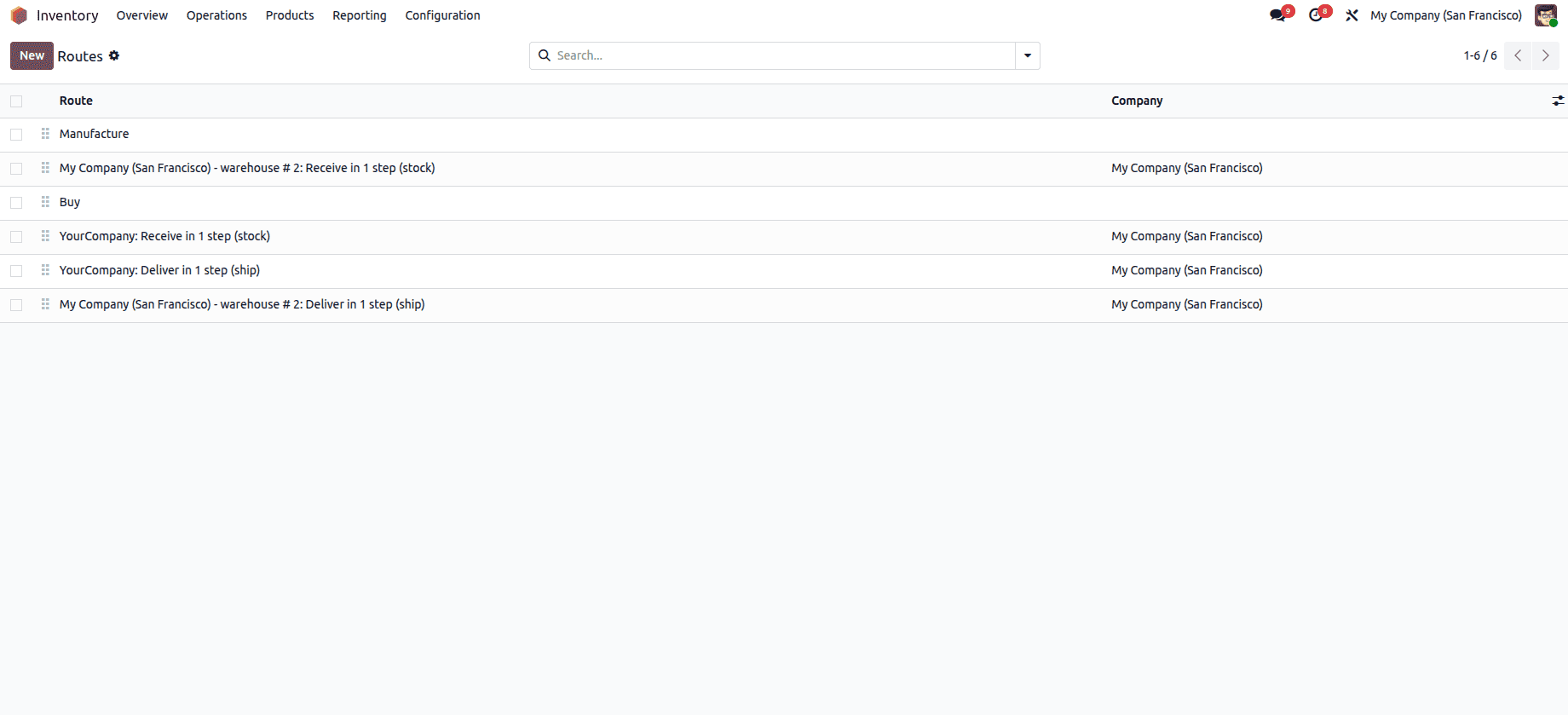Focus the Search input field
This screenshot has width=1568, height=715.
point(784,55)
